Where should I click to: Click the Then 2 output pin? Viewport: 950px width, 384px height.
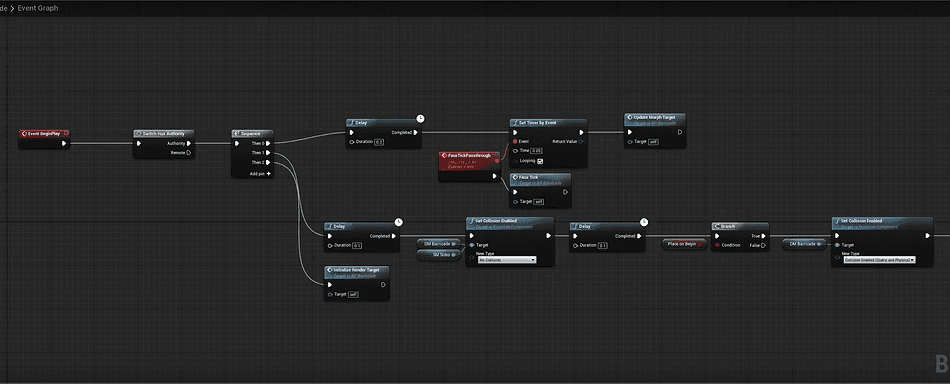(268, 162)
